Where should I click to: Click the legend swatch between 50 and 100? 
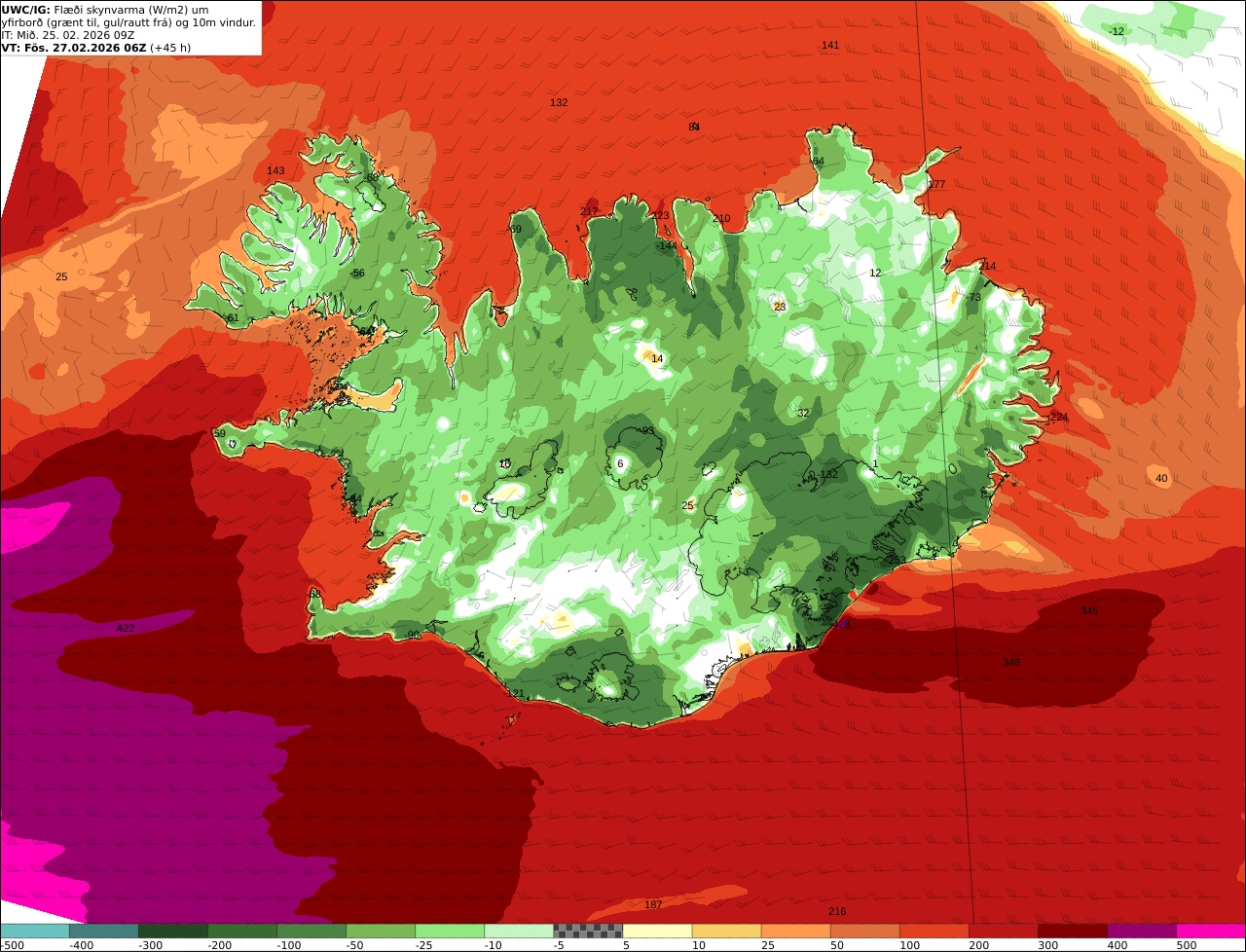pyautogui.click(x=864, y=931)
